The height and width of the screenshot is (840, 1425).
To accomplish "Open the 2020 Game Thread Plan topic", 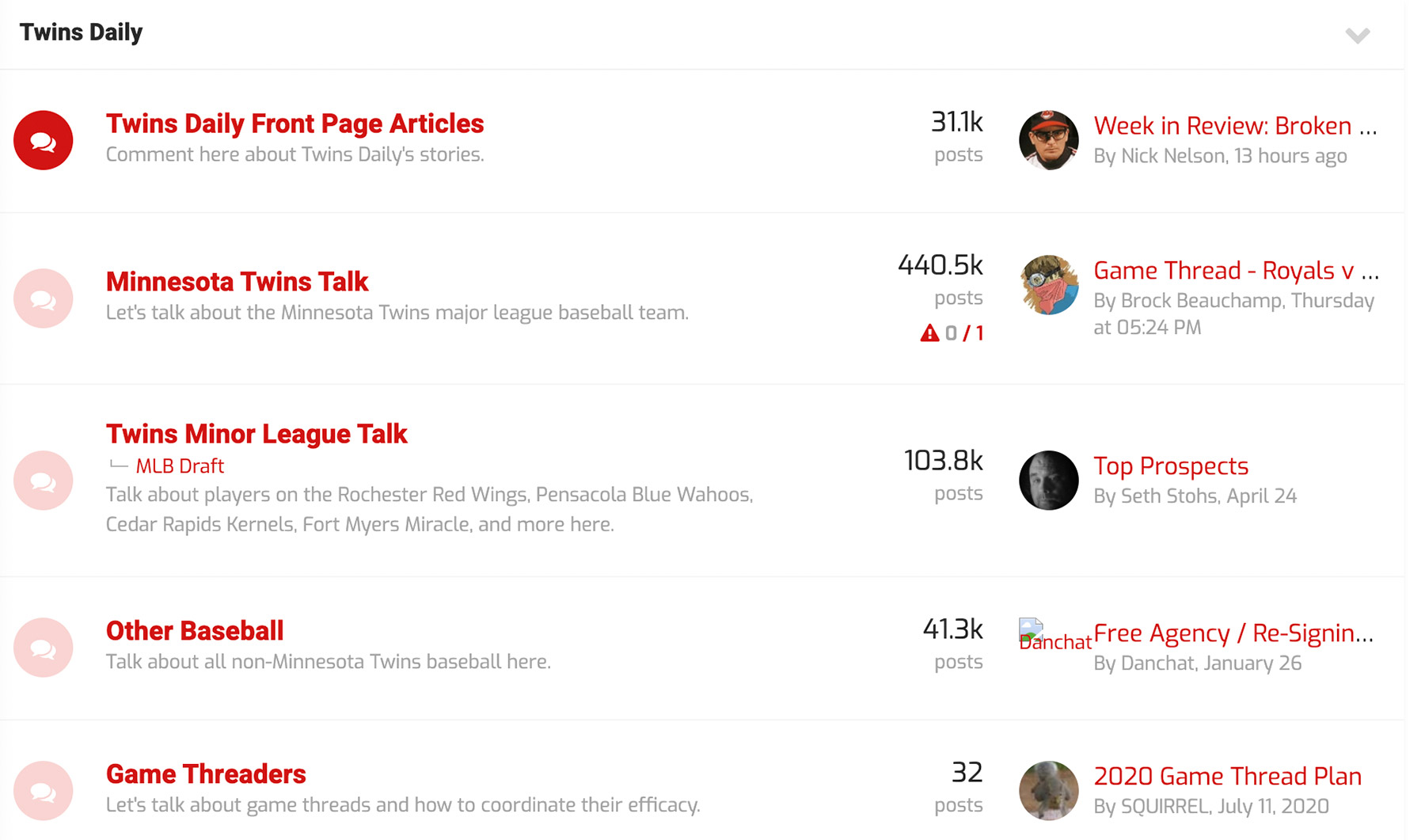I will click(x=1228, y=777).
